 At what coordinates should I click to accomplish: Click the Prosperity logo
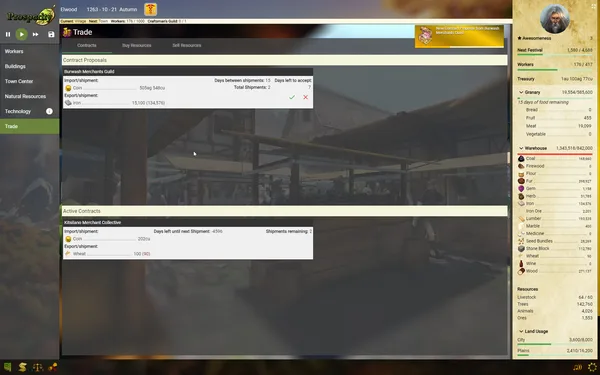[x=31, y=15]
